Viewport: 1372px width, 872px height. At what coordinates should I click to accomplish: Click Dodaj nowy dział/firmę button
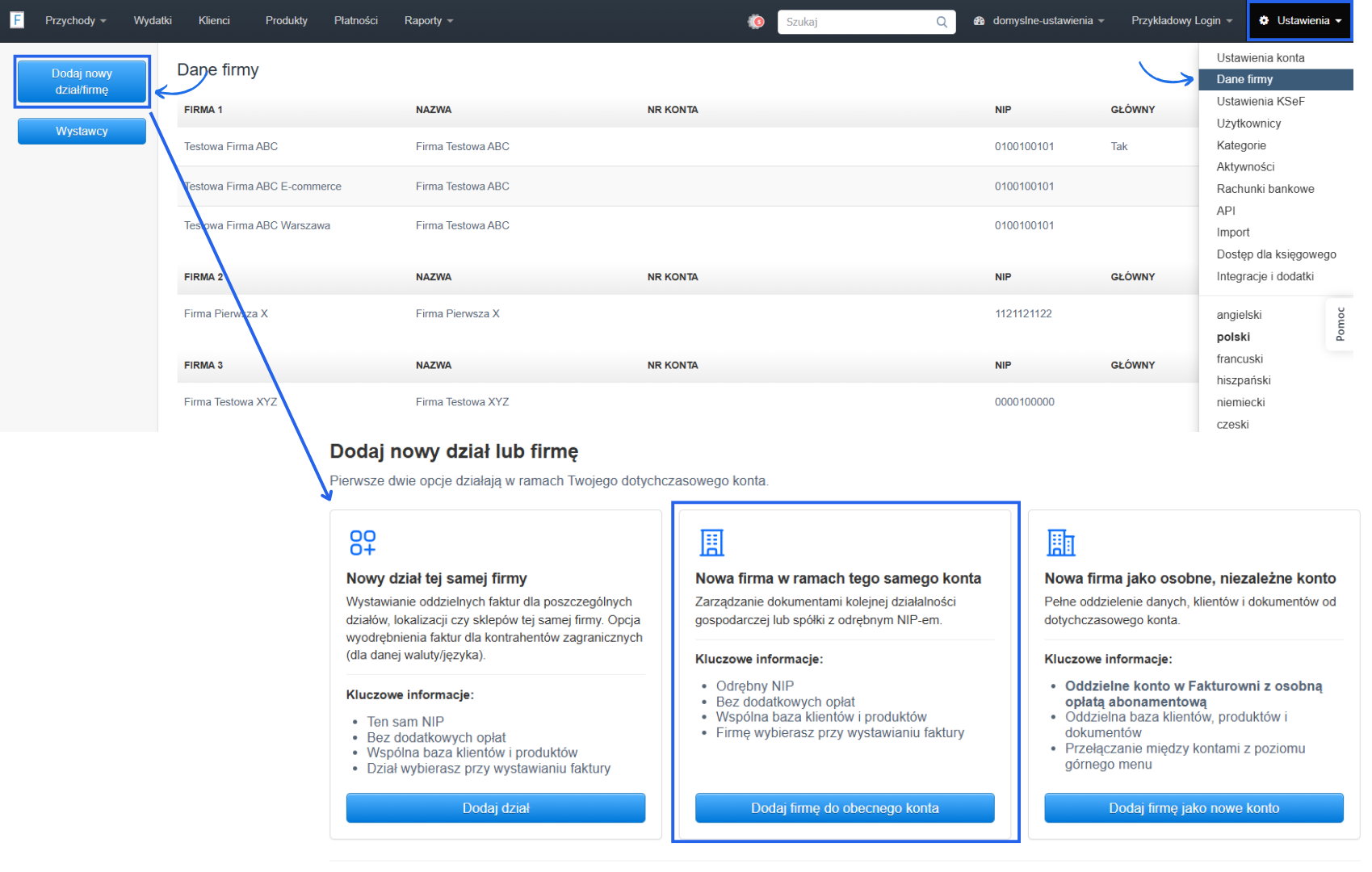(82, 82)
